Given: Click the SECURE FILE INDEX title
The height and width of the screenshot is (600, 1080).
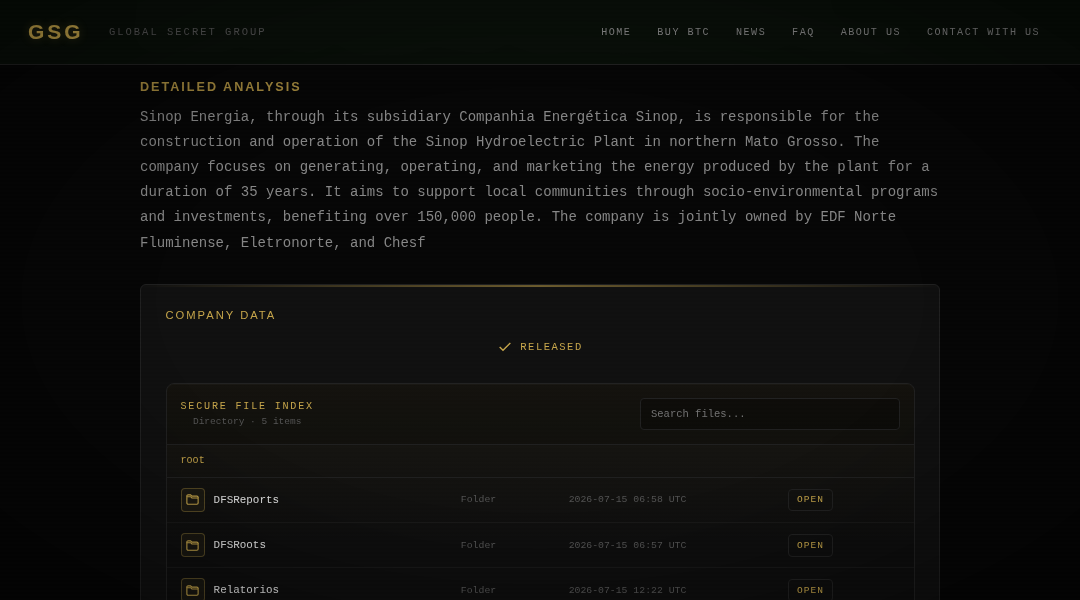Looking at the screenshot, I should tap(247, 406).
